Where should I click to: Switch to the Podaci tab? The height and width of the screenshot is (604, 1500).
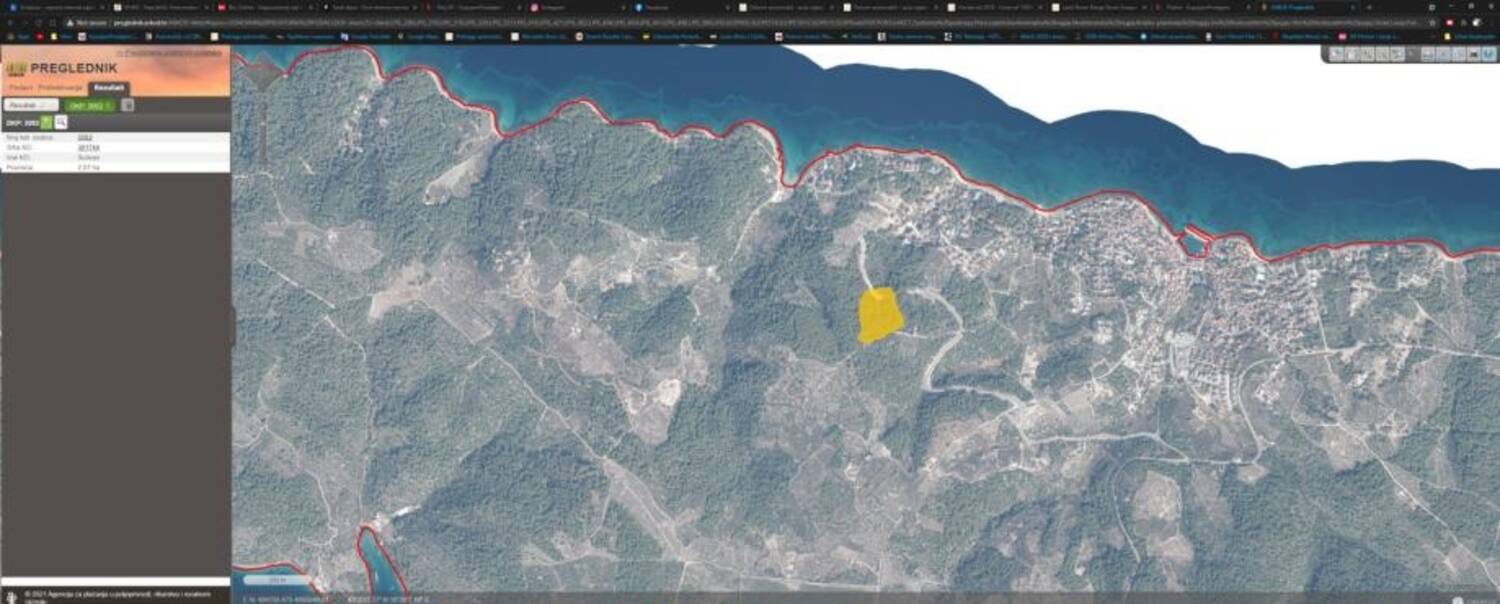tap(19, 88)
